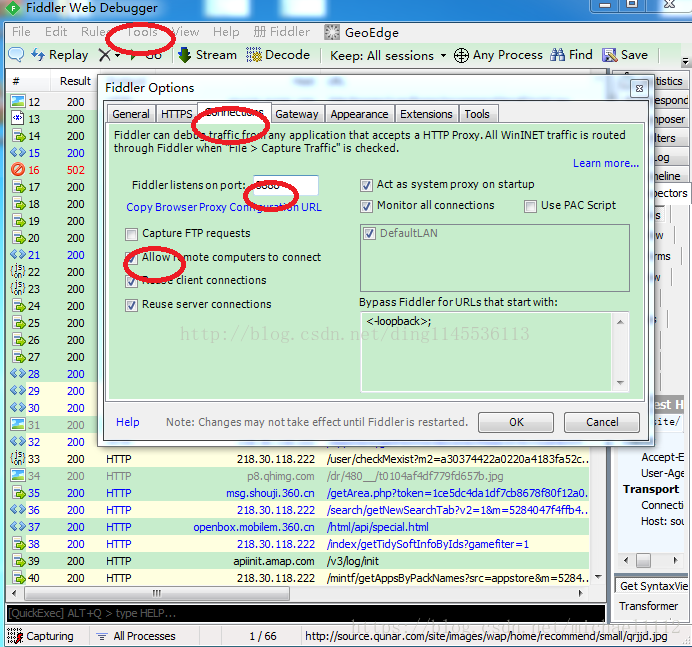Open the All Processes filter in the status bar
Viewport: 692px width, 647px height.
[x=136, y=636]
